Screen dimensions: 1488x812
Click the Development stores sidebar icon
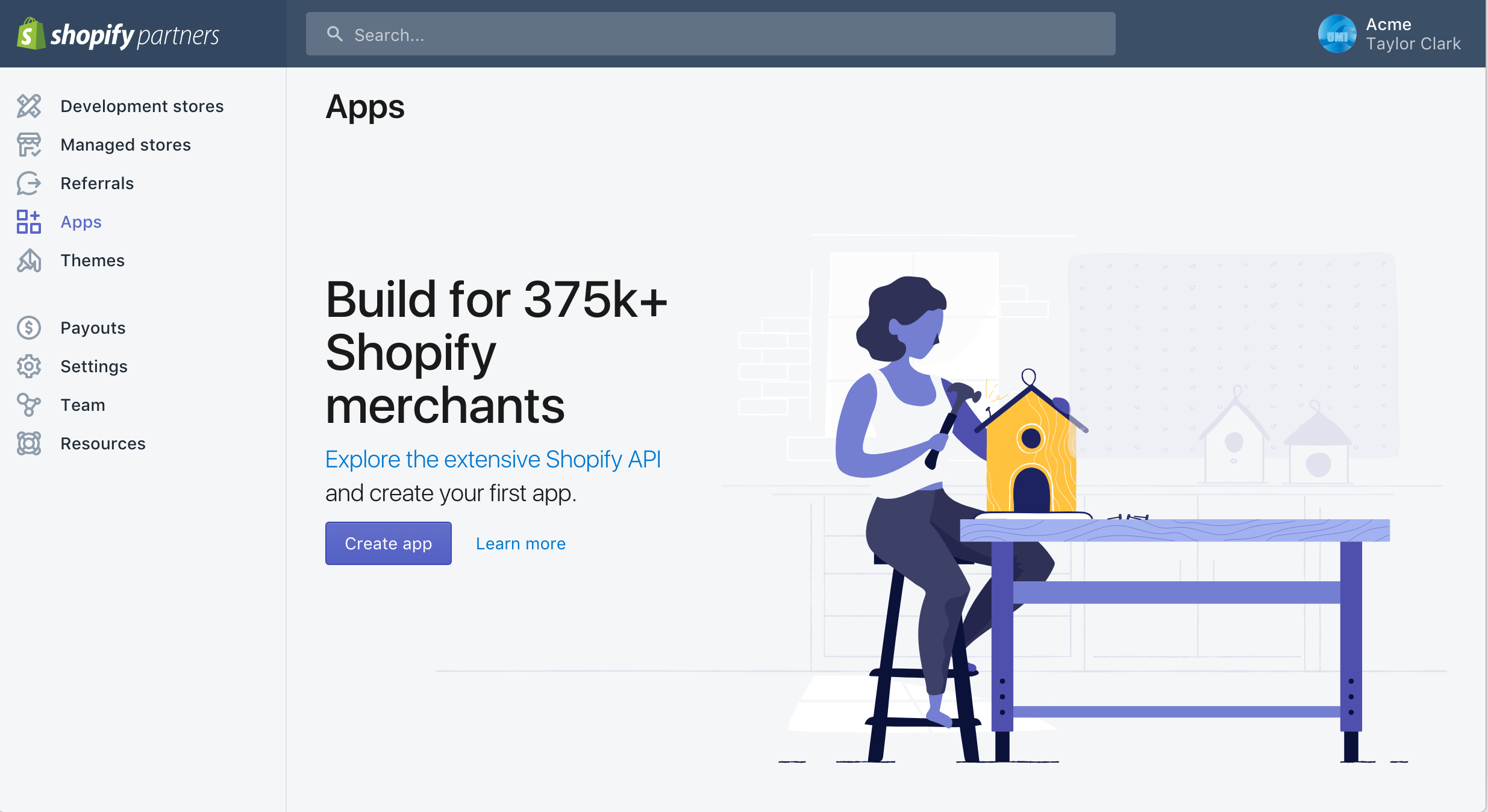[x=29, y=105]
